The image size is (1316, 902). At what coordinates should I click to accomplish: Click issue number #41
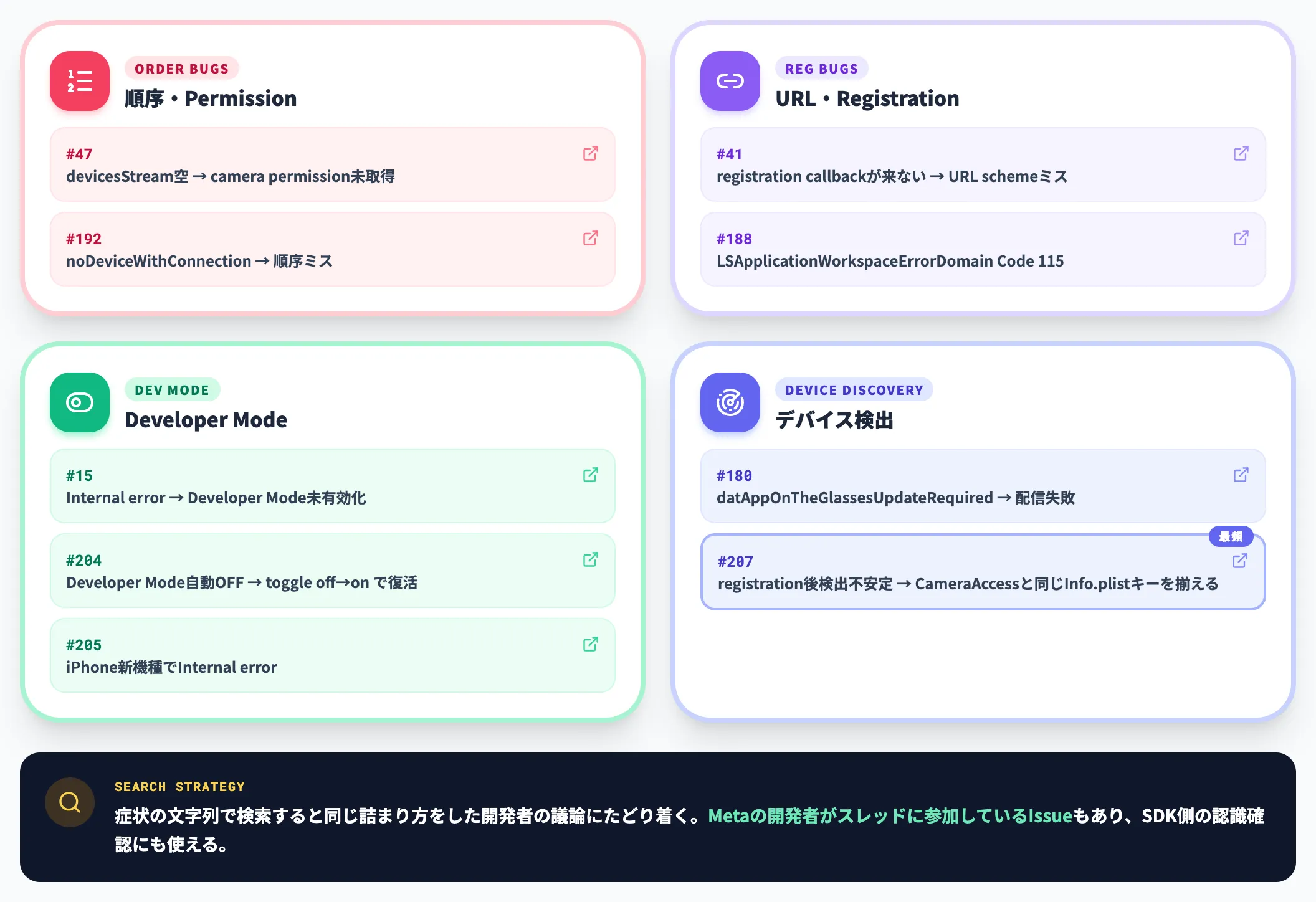tap(729, 154)
